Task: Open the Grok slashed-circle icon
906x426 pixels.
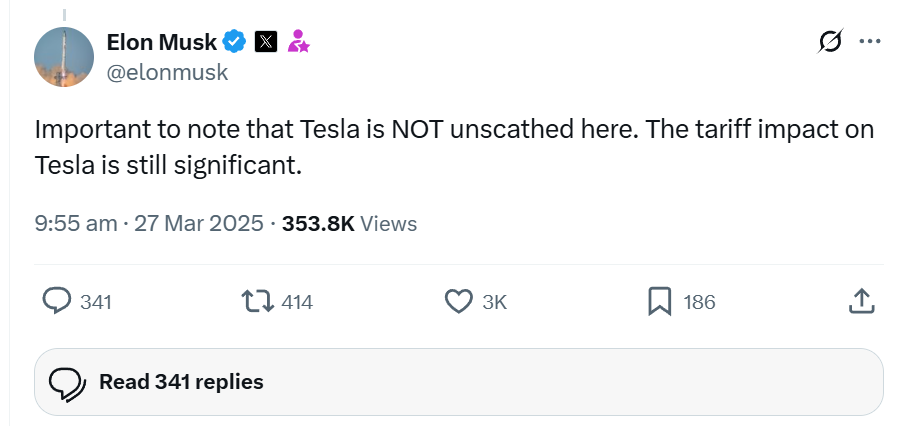Action: tap(830, 41)
